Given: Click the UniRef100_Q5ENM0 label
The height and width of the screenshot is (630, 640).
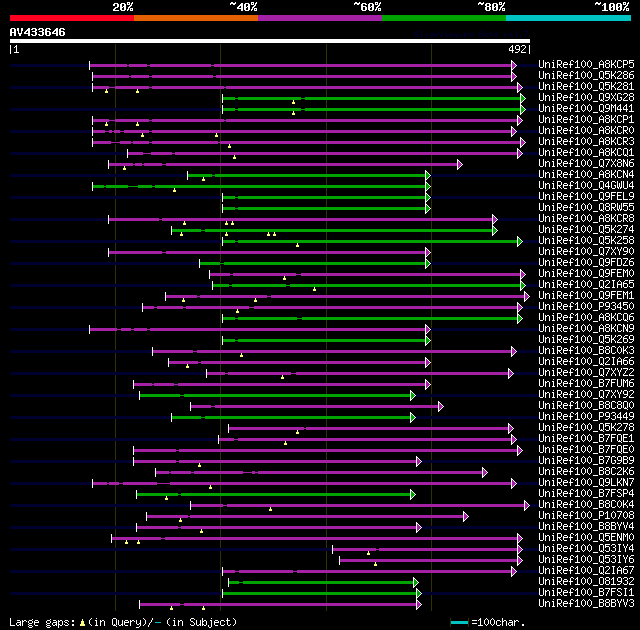Looking at the screenshot, I should point(586,538).
